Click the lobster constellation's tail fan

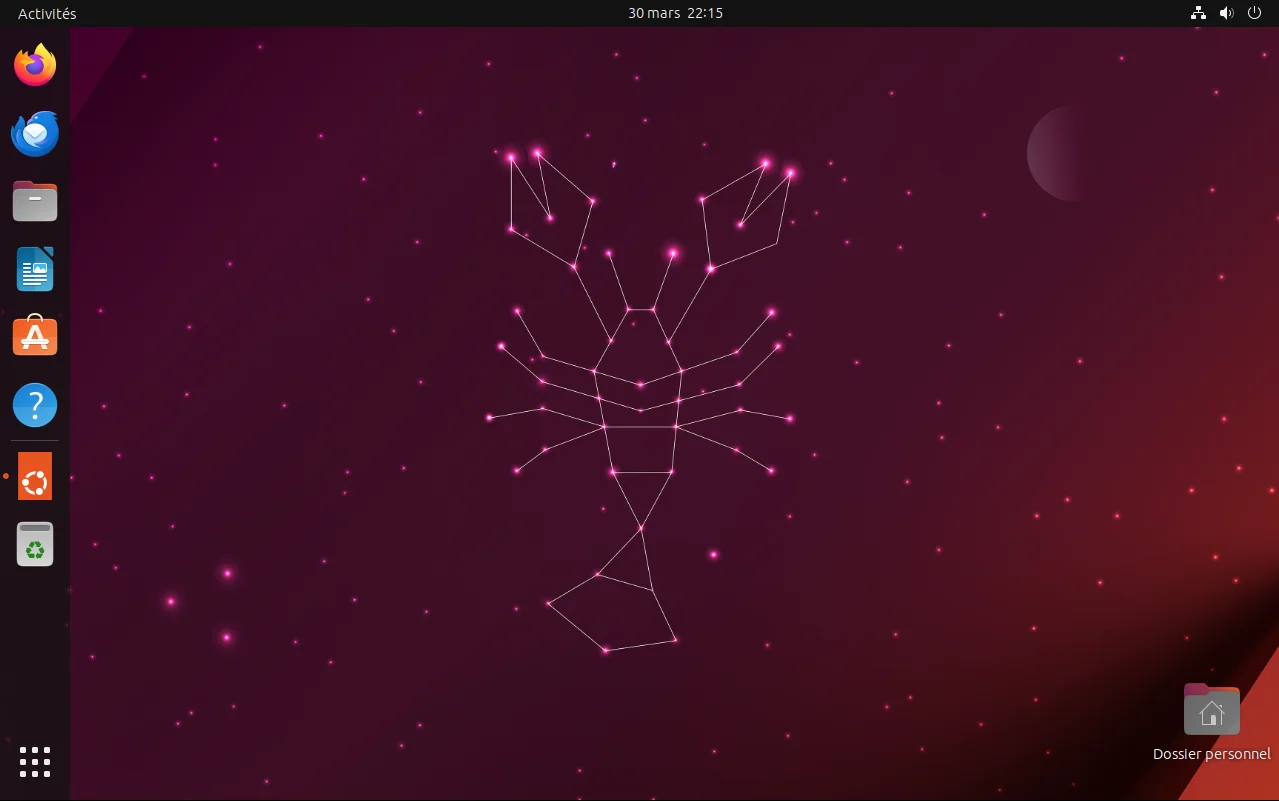(612, 612)
